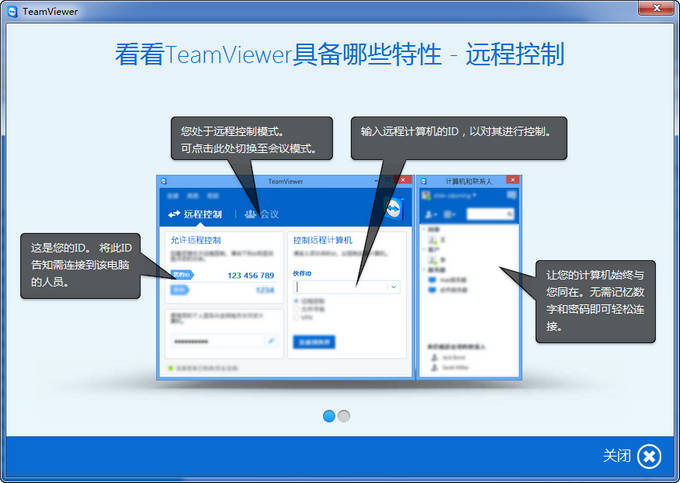Click the callout 输入远程计算机的ID
Viewport: 680px width, 483px height.
point(459,138)
